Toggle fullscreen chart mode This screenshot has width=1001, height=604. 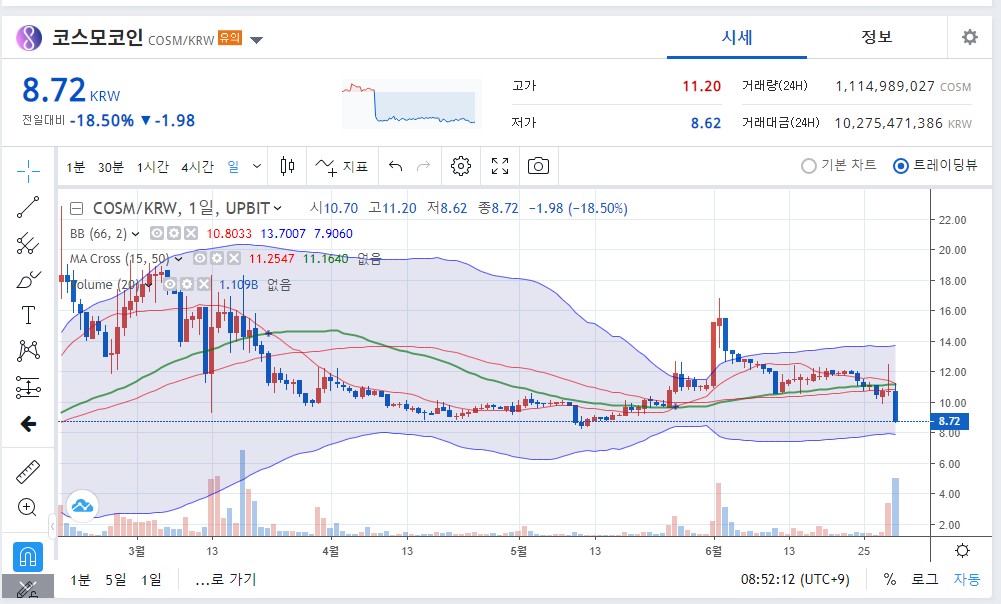(500, 167)
